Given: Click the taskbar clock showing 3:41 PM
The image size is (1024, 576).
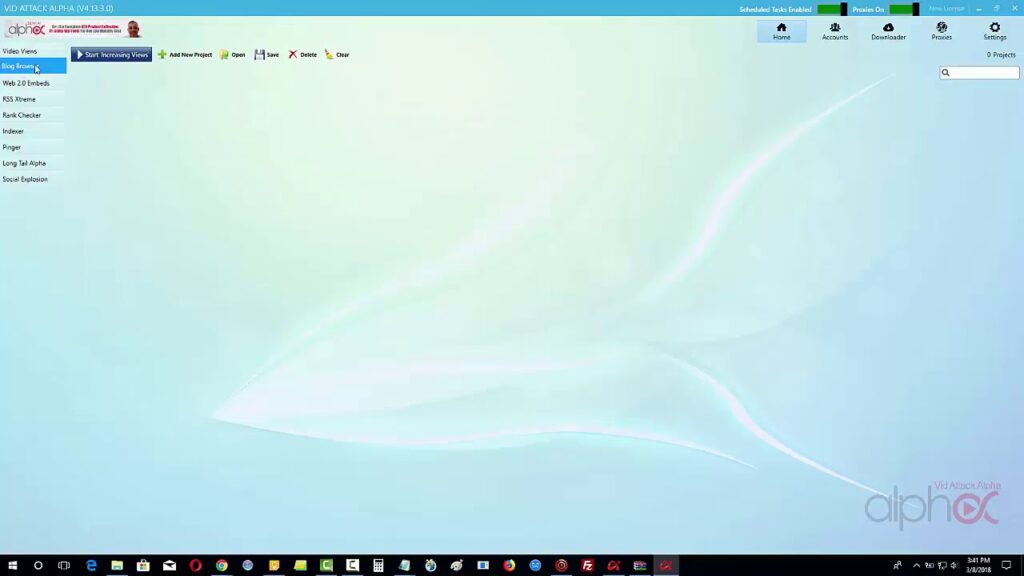Looking at the screenshot, I should [x=978, y=566].
